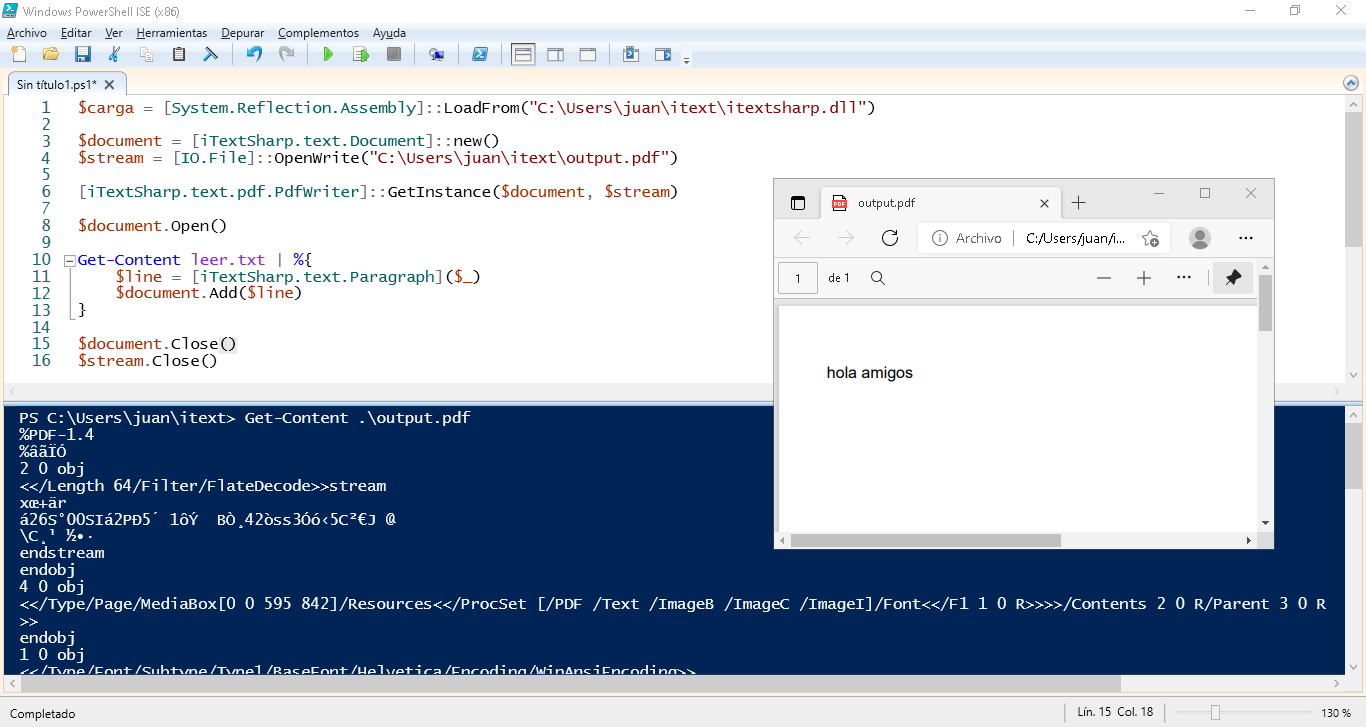
Task: Close the output.pdf tab in Edge
Action: pos(1044,203)
